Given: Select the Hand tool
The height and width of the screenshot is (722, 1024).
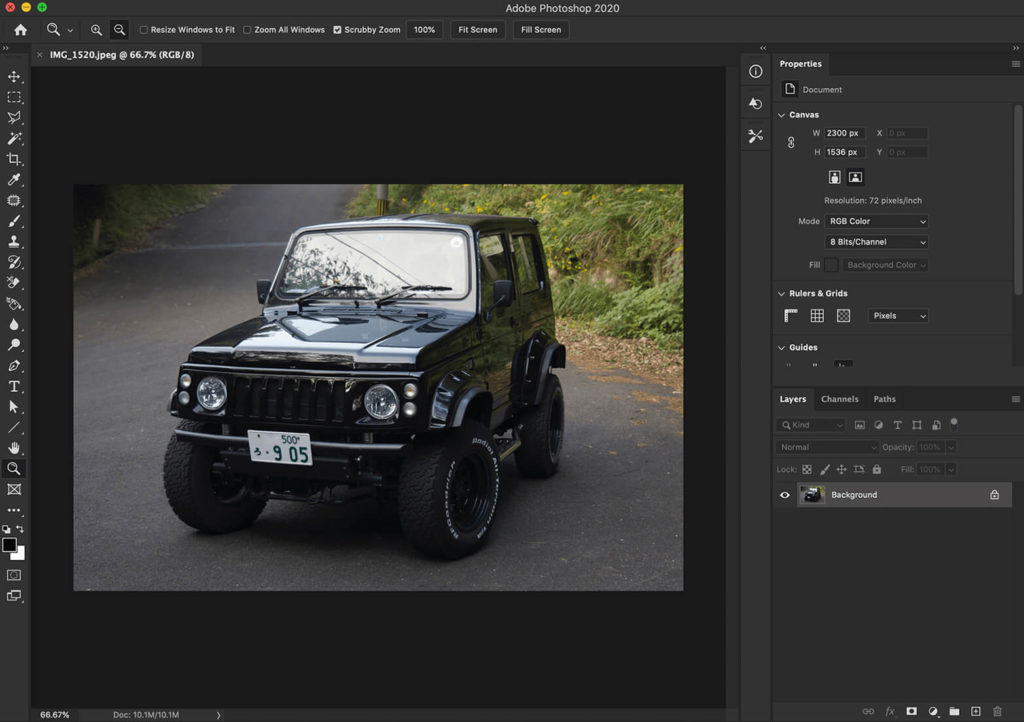Looking at the screenshot, I should (14, 448).
